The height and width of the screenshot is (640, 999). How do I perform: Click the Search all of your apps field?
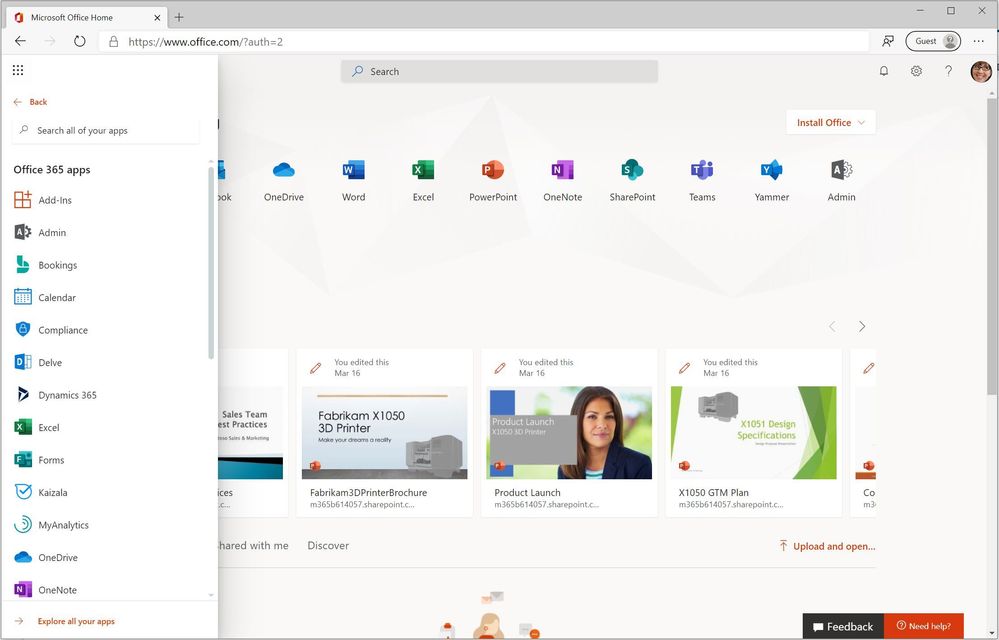(x=106, y=131)
